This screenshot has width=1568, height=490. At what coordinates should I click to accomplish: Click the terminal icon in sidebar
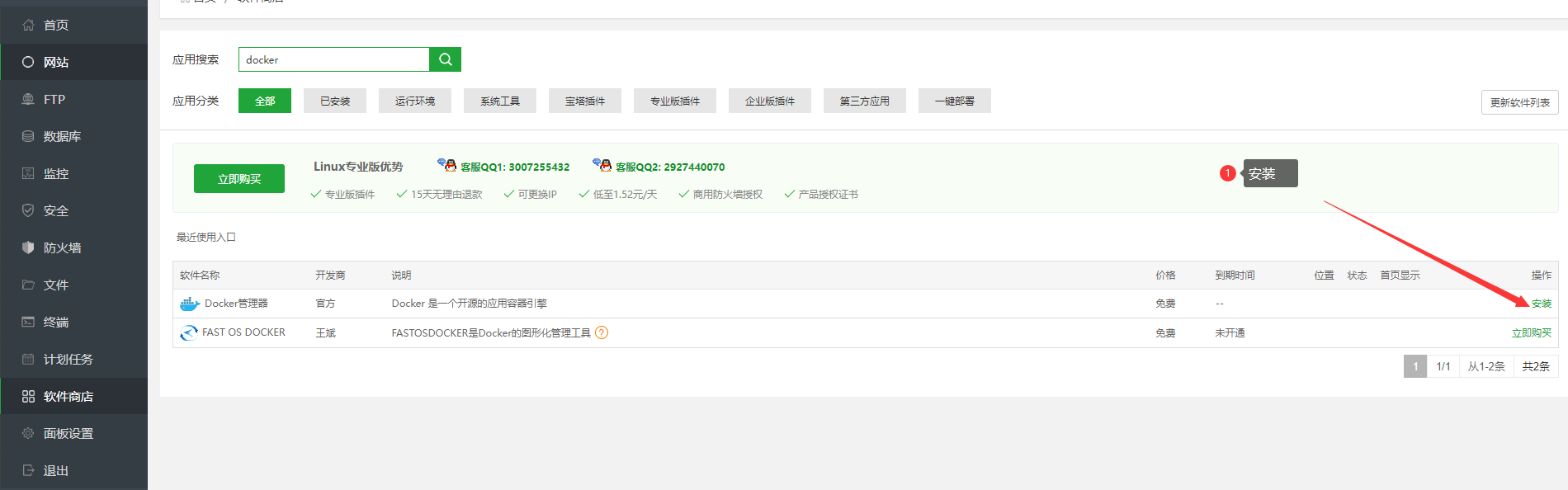click(28, 322)
